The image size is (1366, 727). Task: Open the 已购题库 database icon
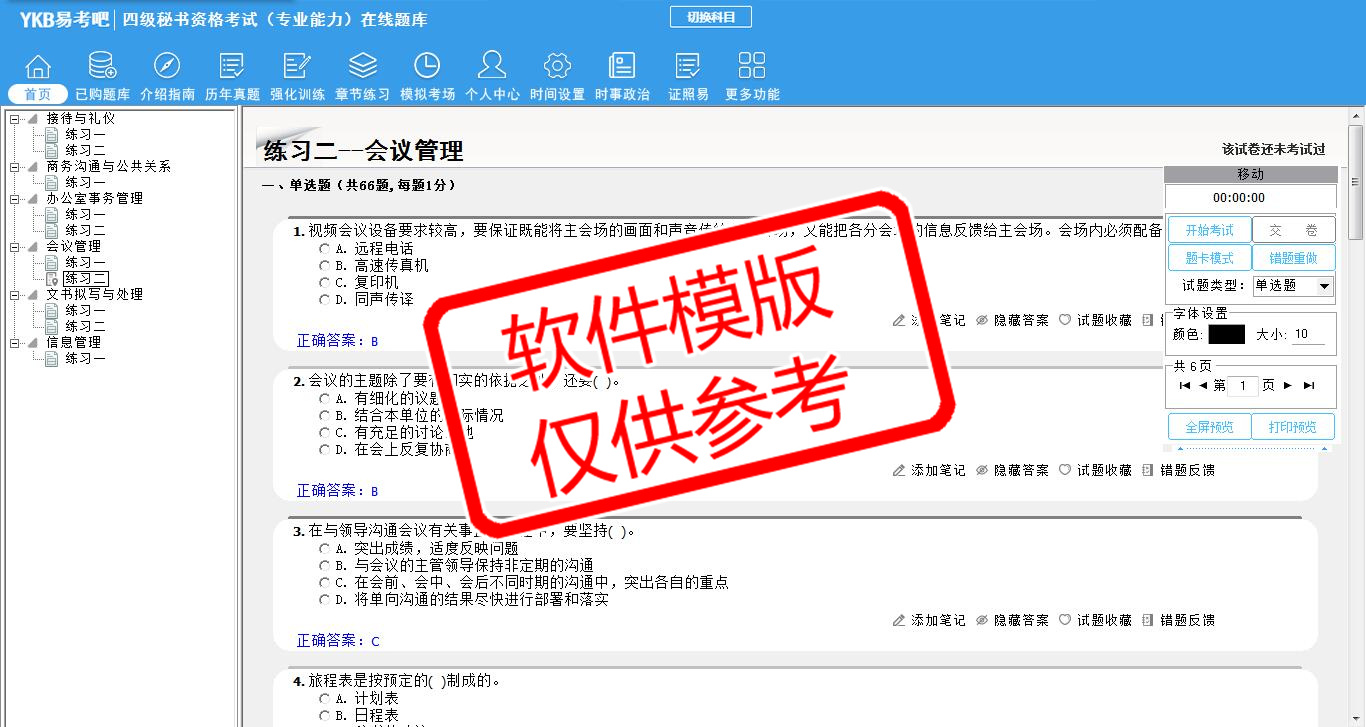pyautogui.click(x=102, y=67)
